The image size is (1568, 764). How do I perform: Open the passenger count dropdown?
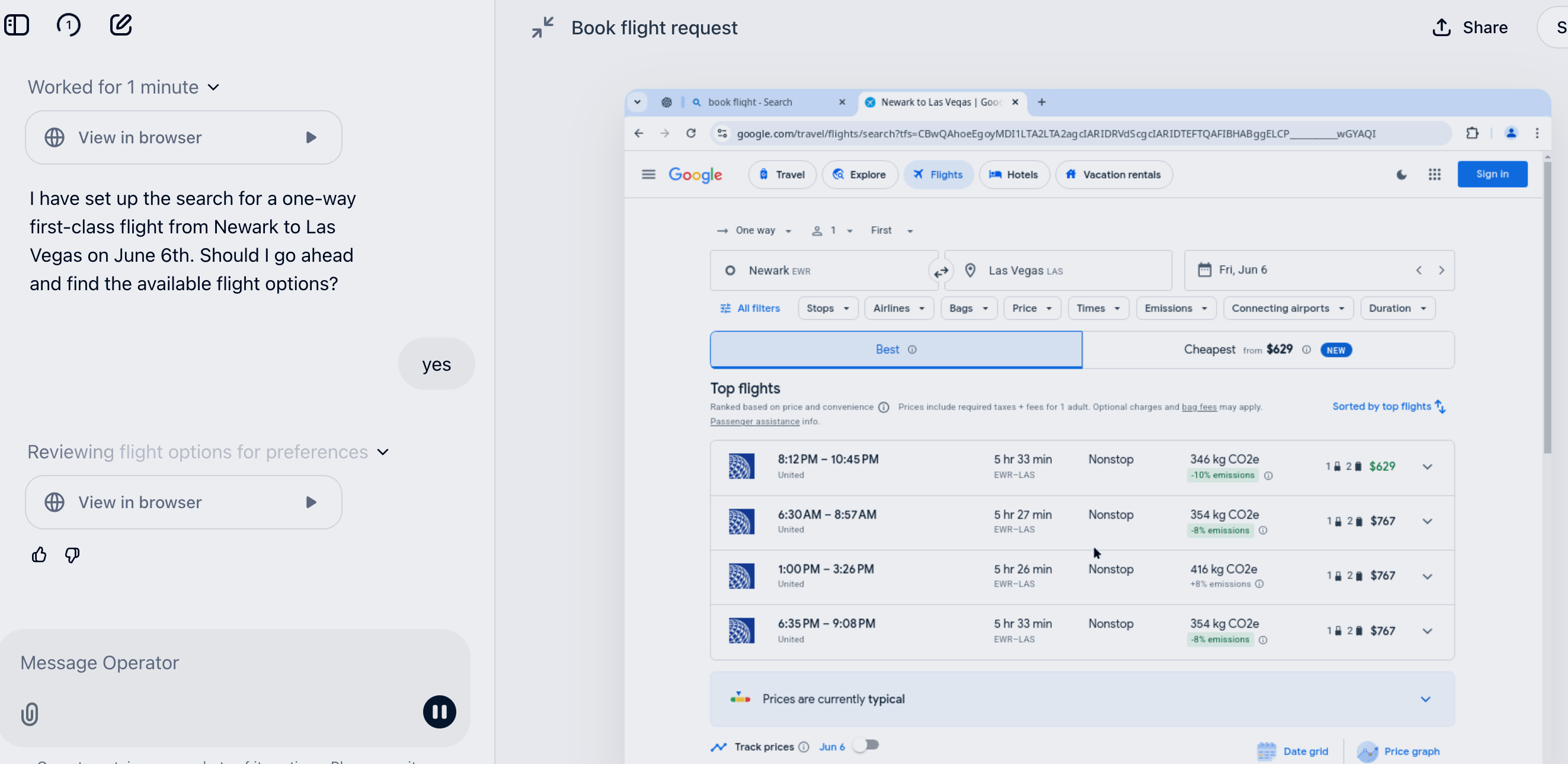(x=832, y=230)
